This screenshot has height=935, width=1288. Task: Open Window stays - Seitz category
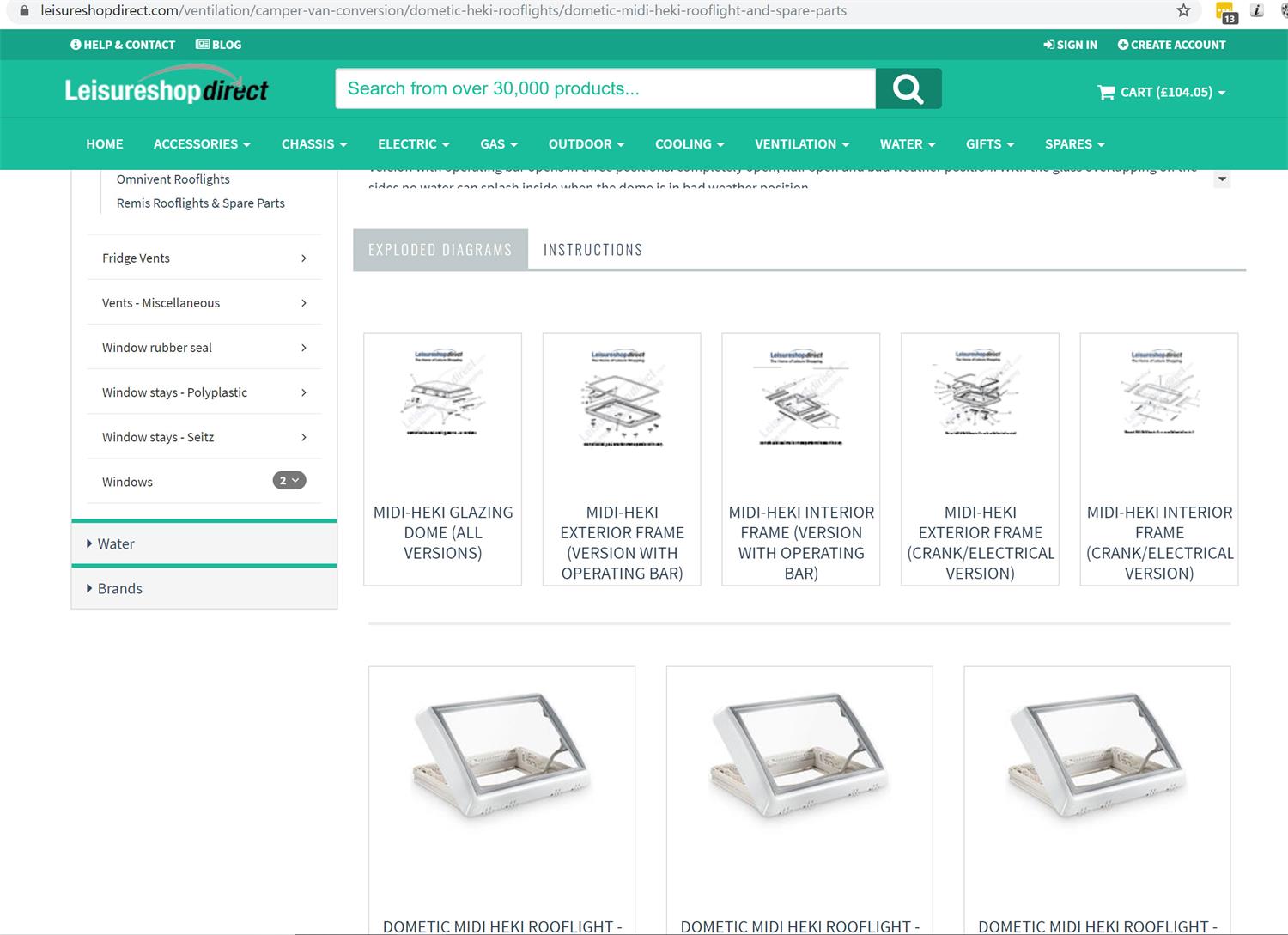pyautogui.click(x=204, y=436)
